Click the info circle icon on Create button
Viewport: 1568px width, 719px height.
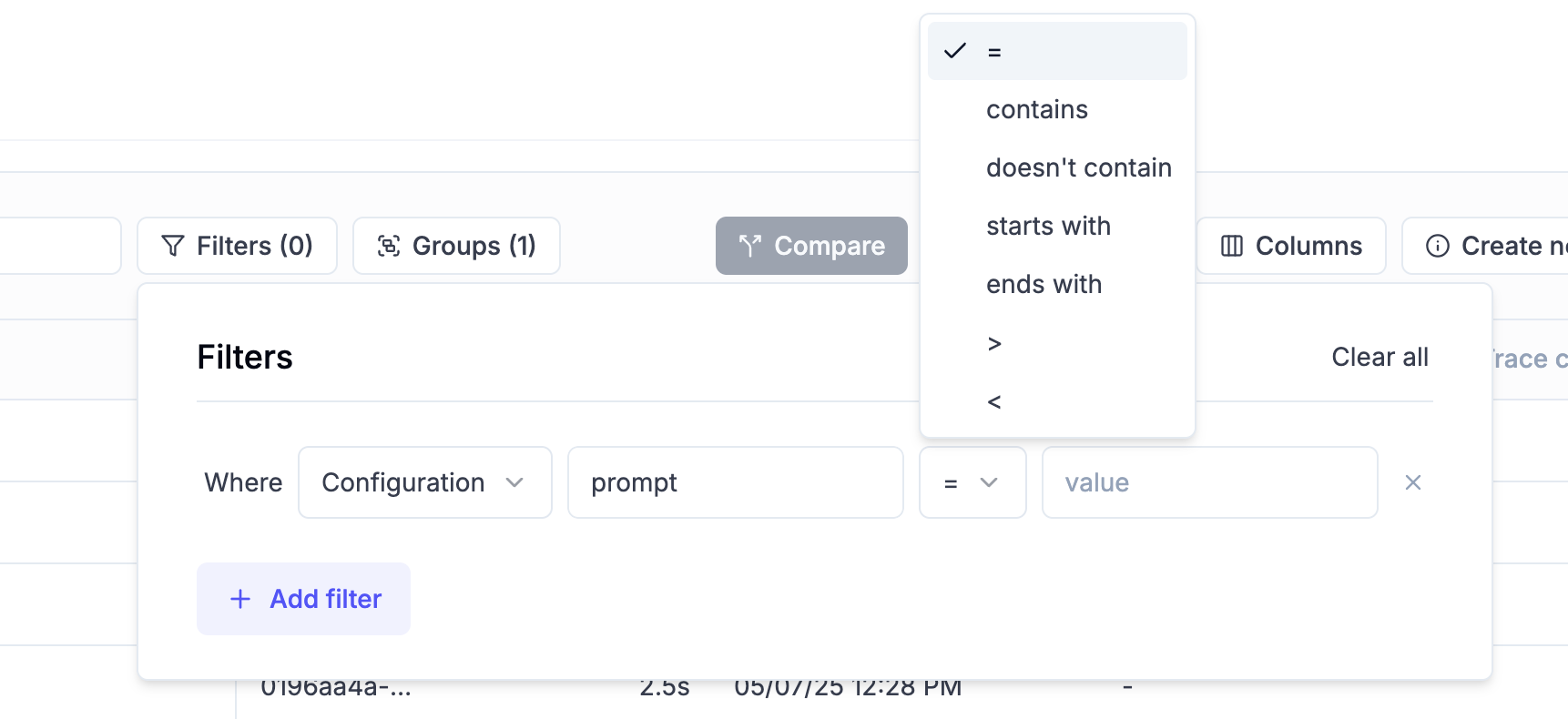tap(1437, 246)
